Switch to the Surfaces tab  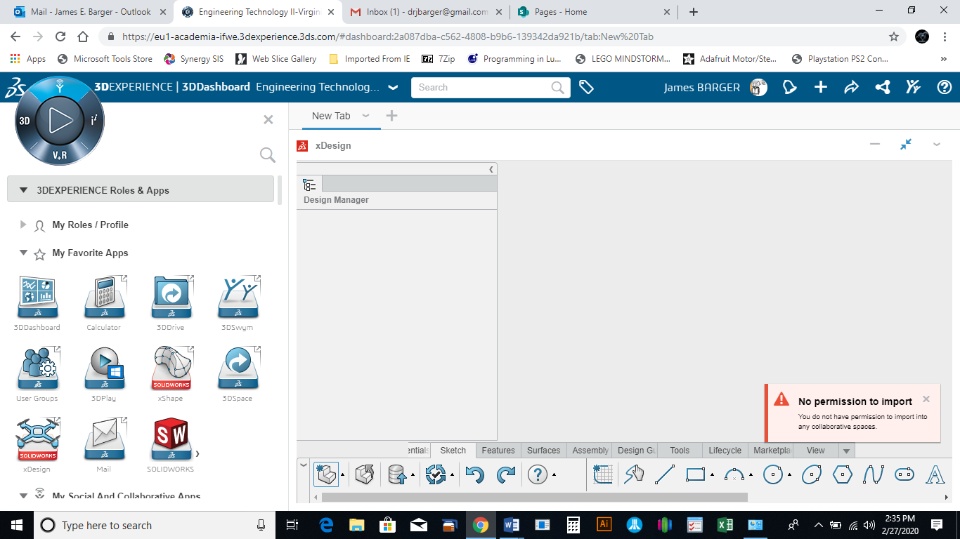[x=543, y=450]
